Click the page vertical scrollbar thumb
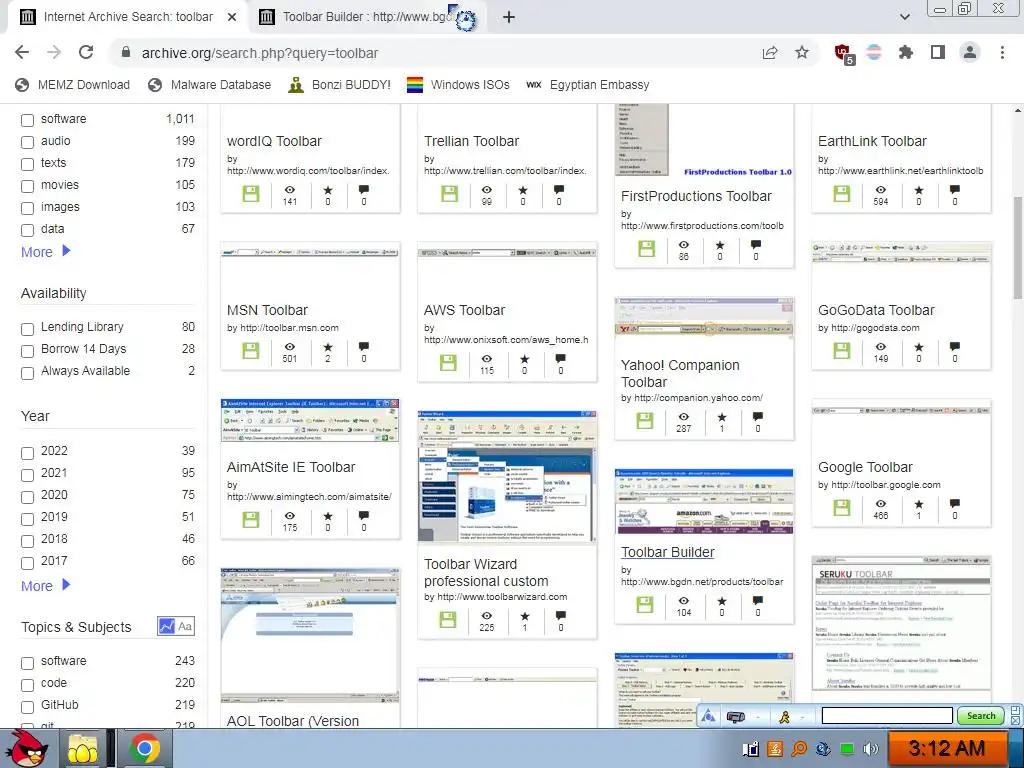The height and width of the screenshot is (768, 1024). (1017, 247)
